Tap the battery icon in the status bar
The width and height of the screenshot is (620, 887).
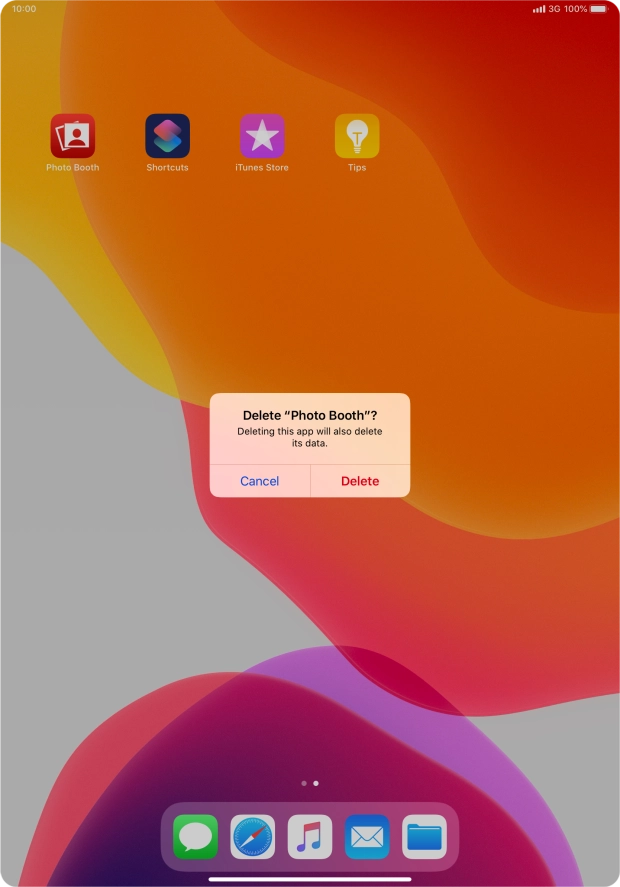click(x=599, y=9)
